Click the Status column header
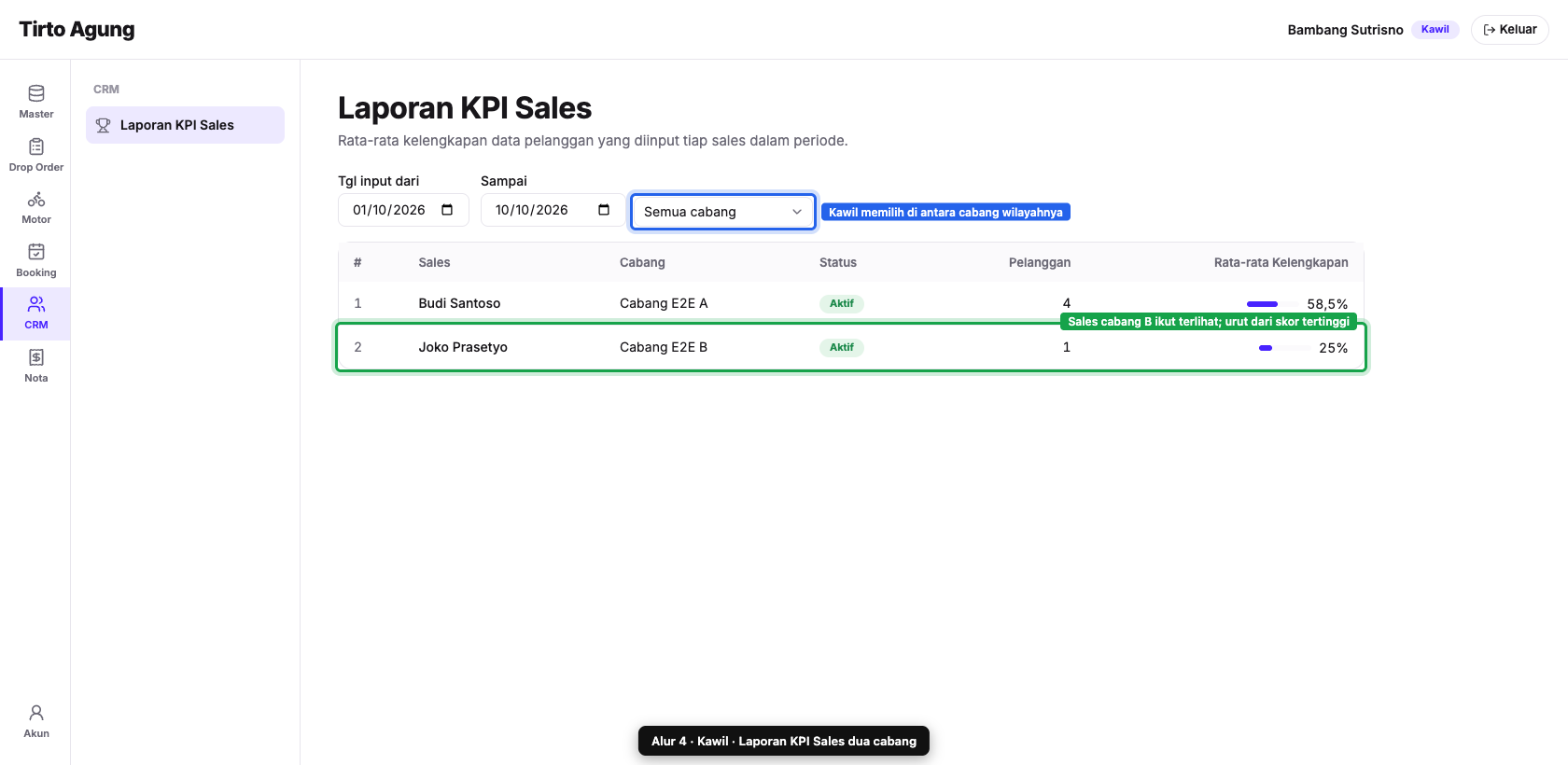This screenshot has height=765, width=1568. [838, 262]
